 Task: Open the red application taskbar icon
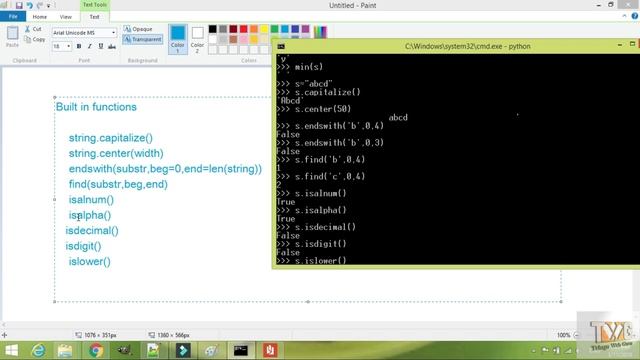(270, 350)
